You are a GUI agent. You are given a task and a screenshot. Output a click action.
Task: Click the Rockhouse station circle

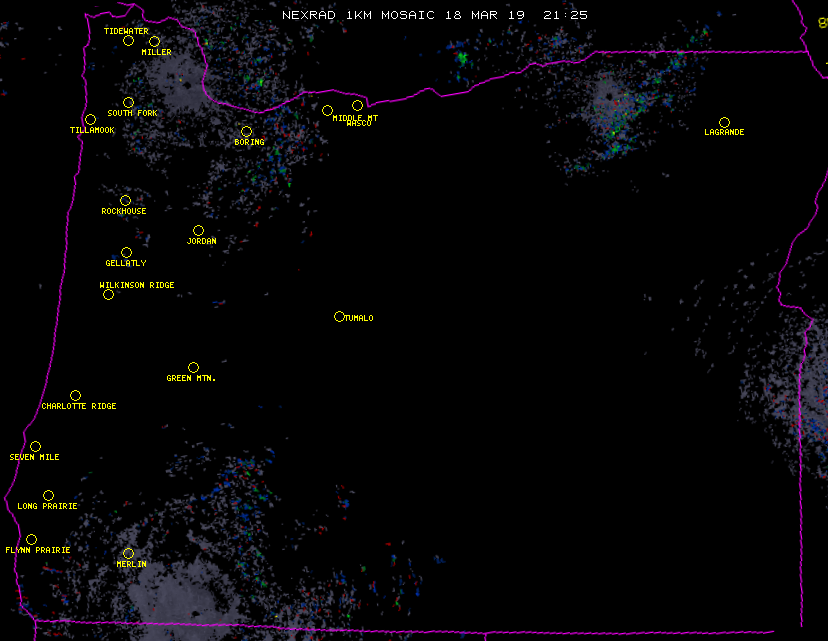(125, 201)
